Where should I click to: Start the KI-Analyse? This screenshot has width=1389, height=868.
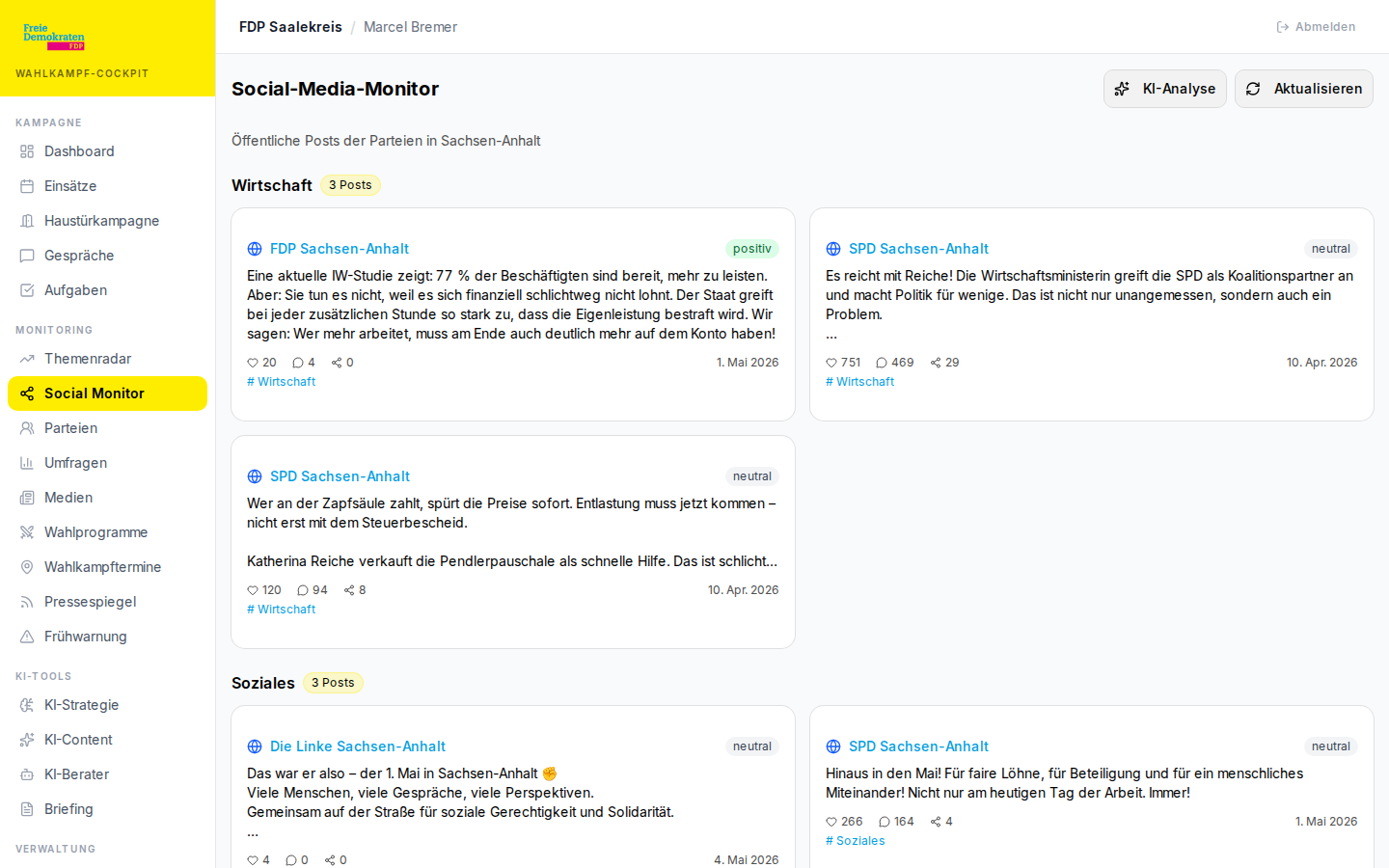point(1165,89)
